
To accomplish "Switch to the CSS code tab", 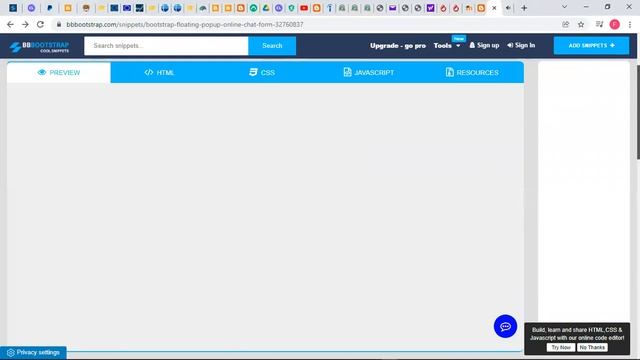I will [x=262, y=73].
